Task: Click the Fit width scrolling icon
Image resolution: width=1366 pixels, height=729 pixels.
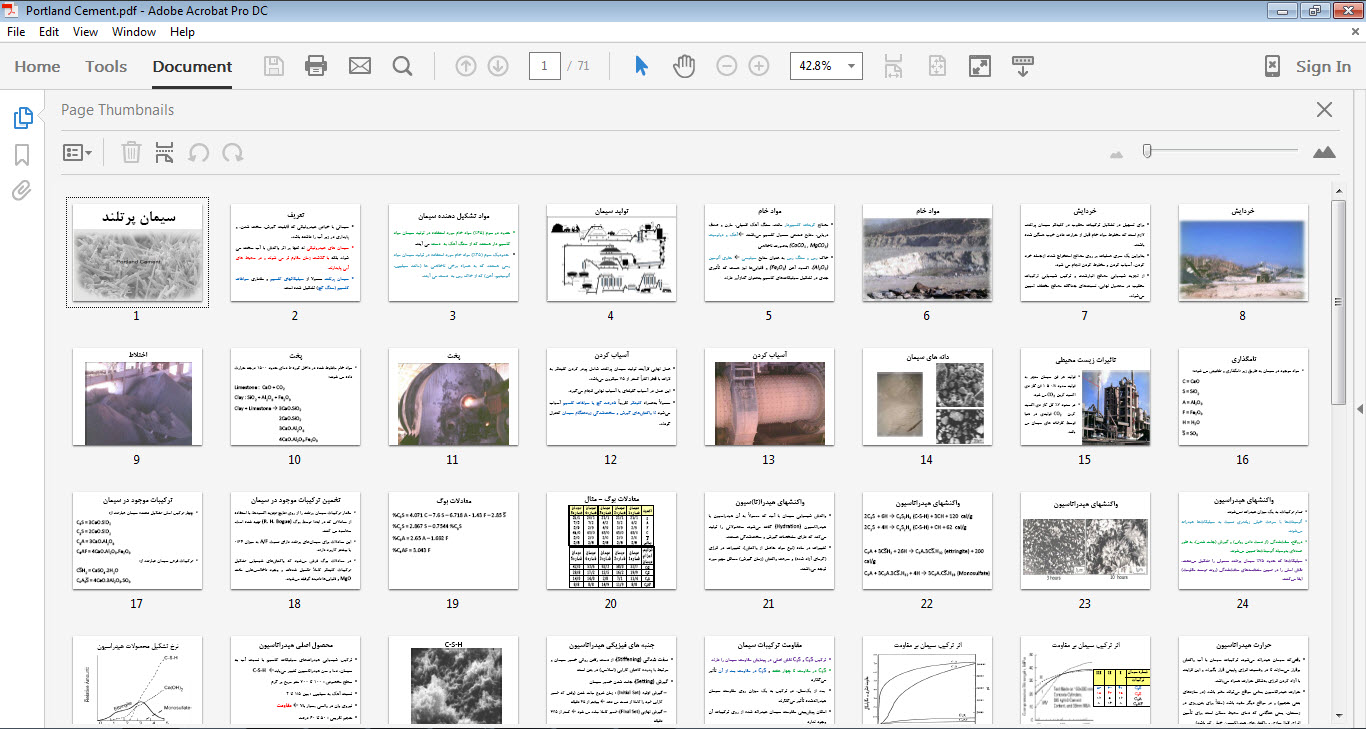Action: pos(894,66)
